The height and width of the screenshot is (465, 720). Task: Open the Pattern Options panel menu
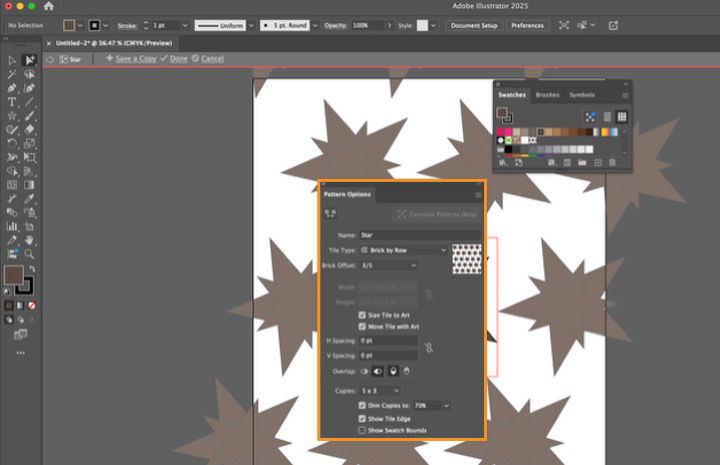pos(478,195)
